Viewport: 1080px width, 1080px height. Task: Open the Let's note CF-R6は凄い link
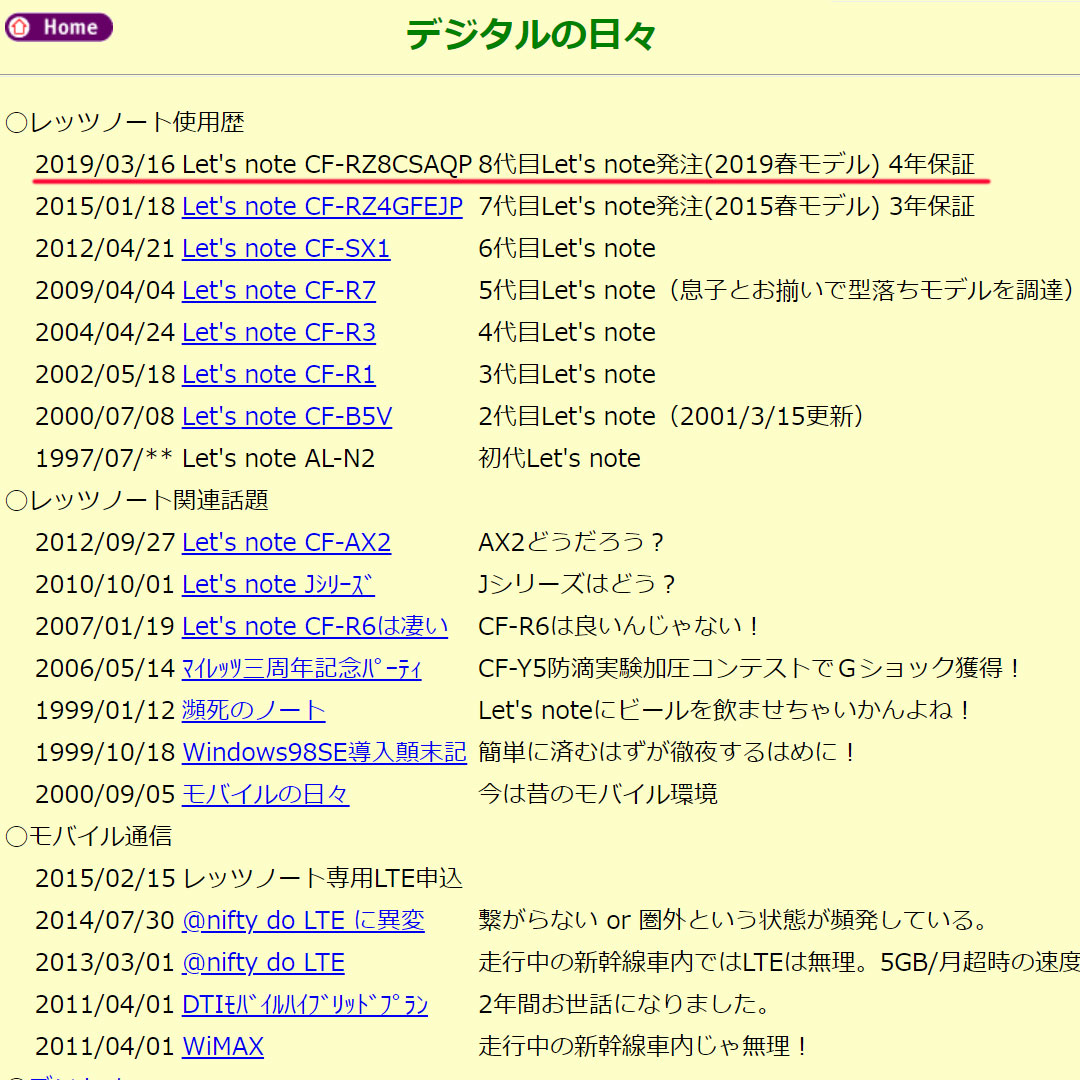coord(315,627)
